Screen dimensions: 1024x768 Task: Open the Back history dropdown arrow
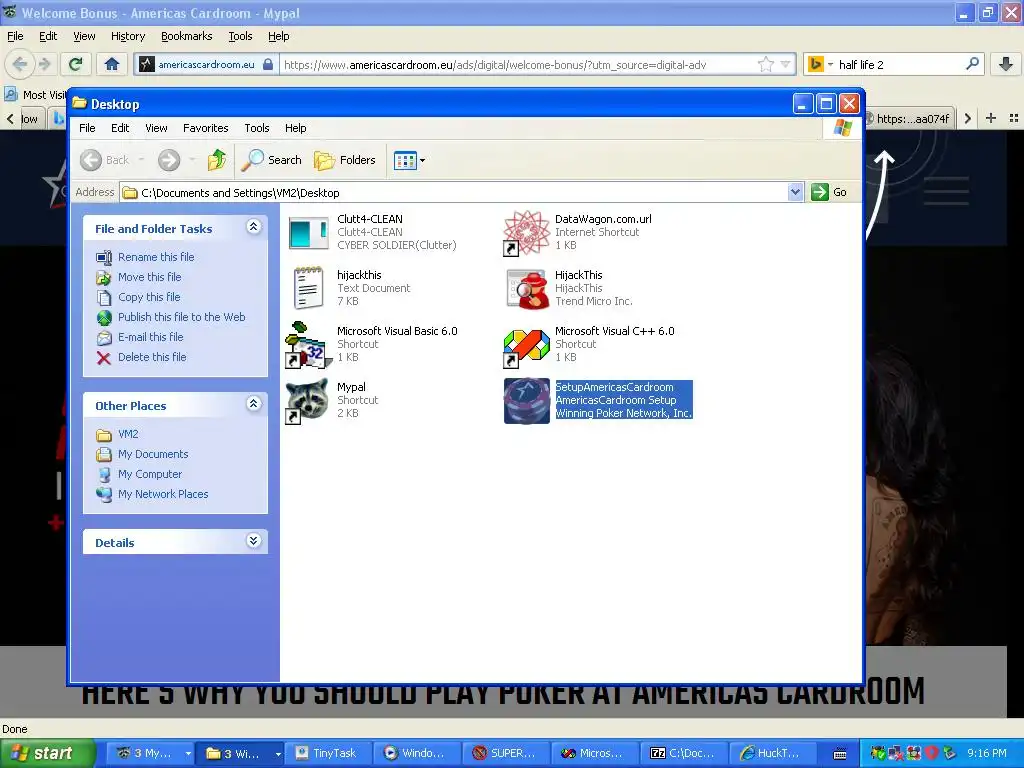[x=141, y=160]
